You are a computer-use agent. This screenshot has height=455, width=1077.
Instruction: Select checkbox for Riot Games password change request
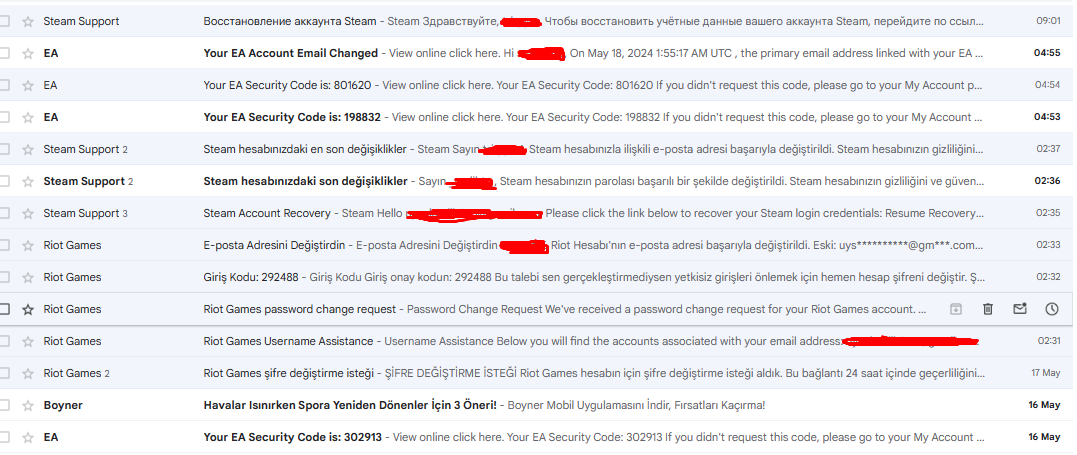pos(5,309)
